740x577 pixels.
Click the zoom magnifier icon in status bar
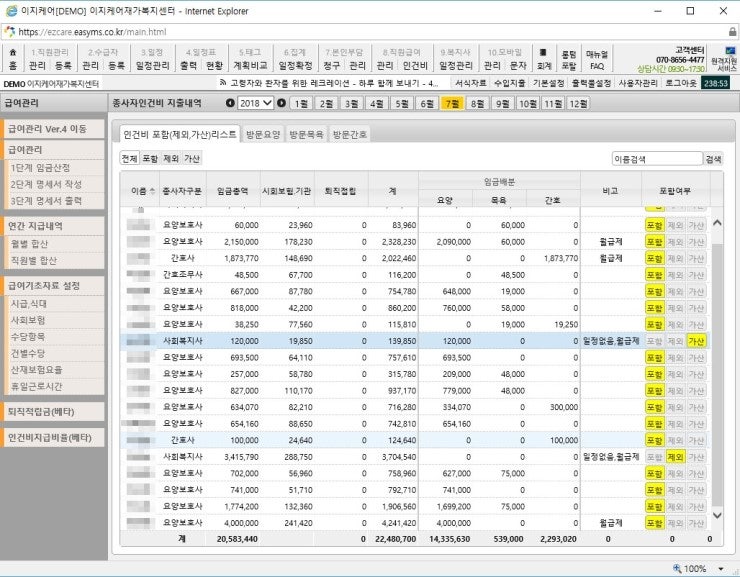tap(677, 568)
